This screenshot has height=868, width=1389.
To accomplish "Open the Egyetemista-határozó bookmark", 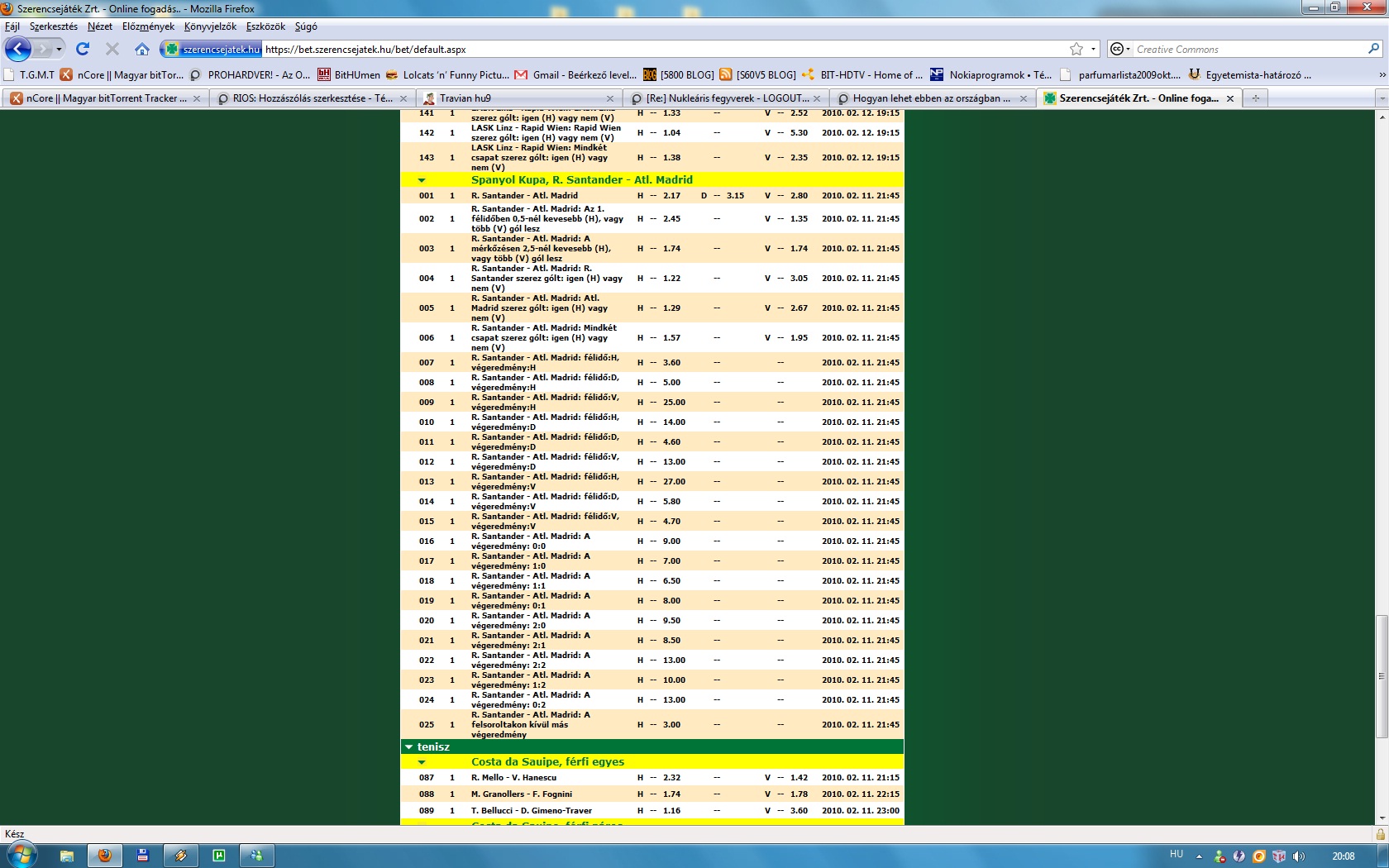I will point(1250,74).
